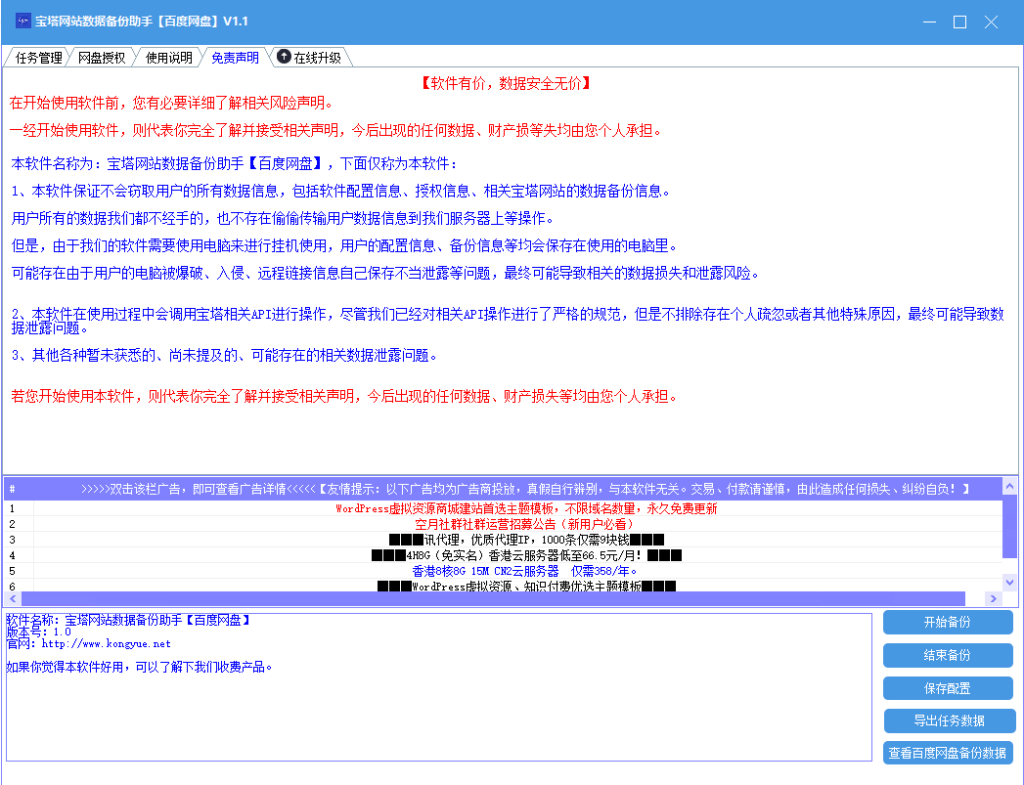This screenshot has width=1024, height=785.
Task: Click the horizontal scrollbar thumb under the ads
Action: point(493,598)
